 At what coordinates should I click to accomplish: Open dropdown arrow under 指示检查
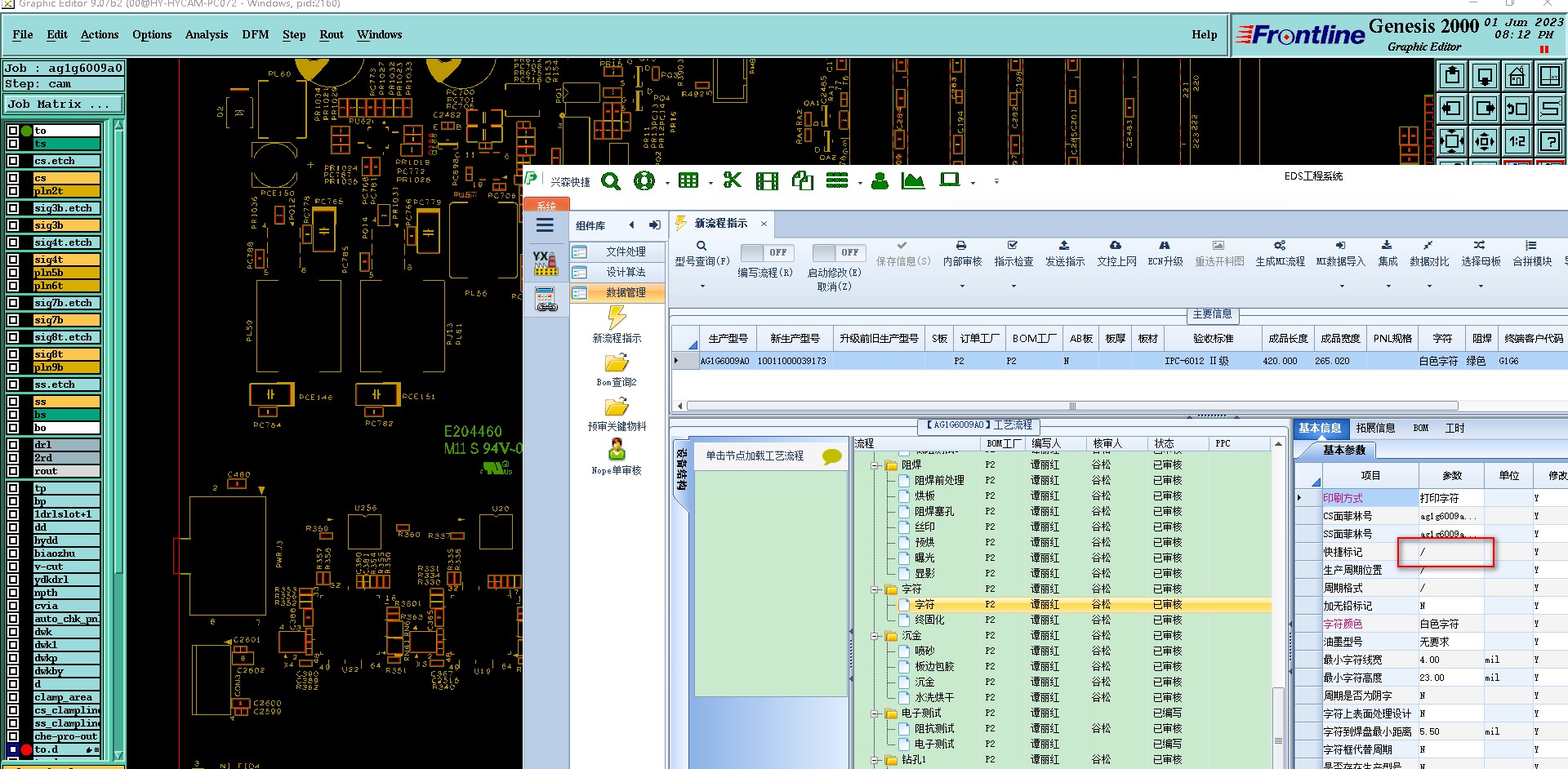tap(1013, 287)
